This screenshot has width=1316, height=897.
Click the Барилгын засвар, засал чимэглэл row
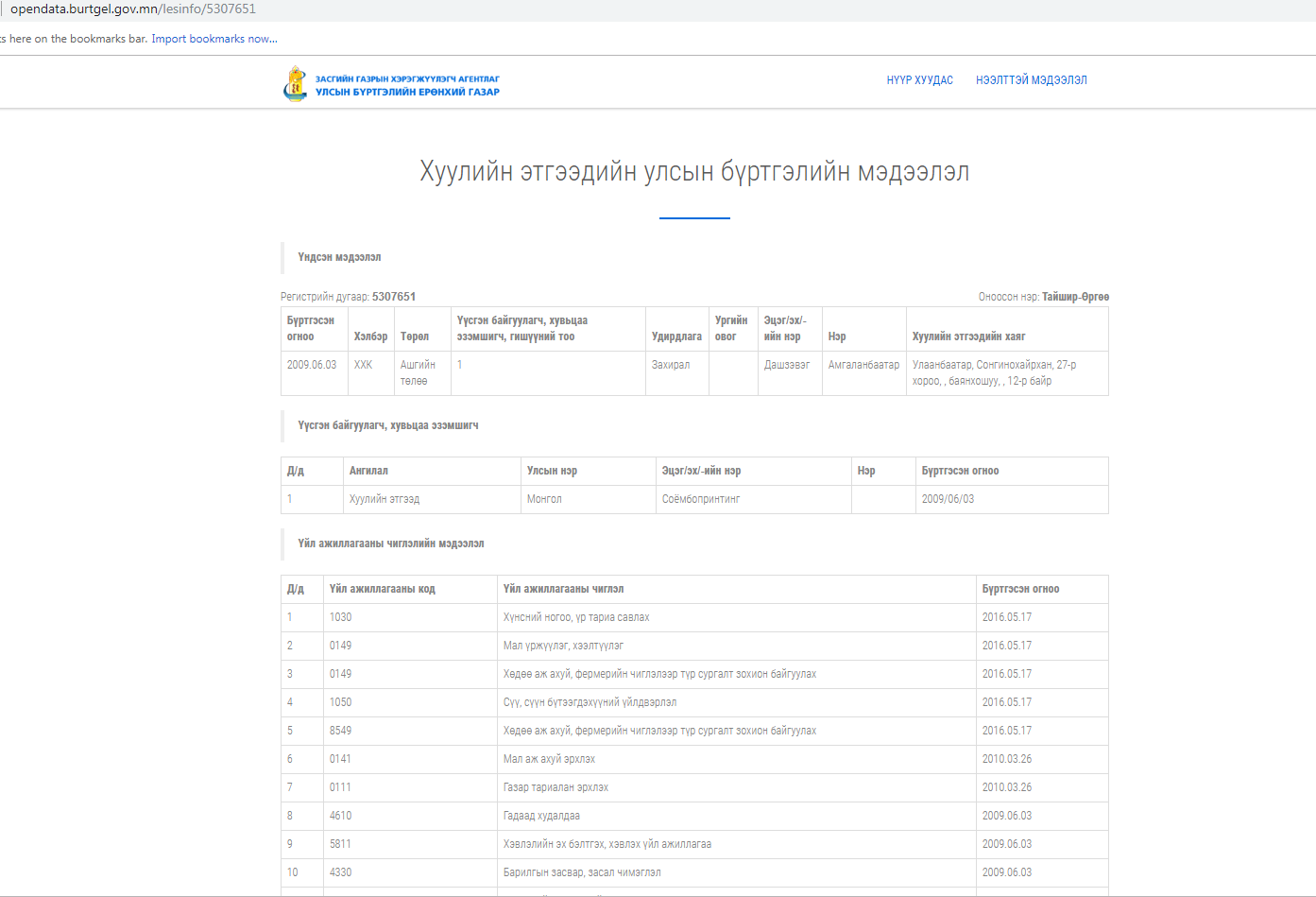pos(694,872)
